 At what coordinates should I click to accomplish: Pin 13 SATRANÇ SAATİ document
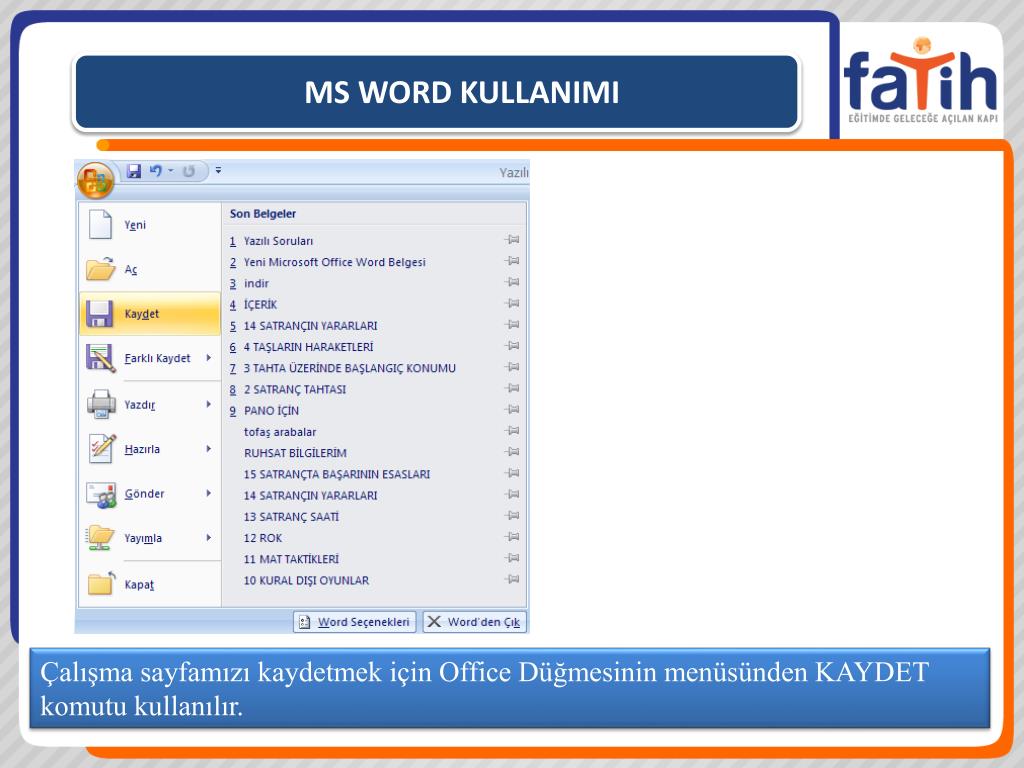click(x=513, y=516)
